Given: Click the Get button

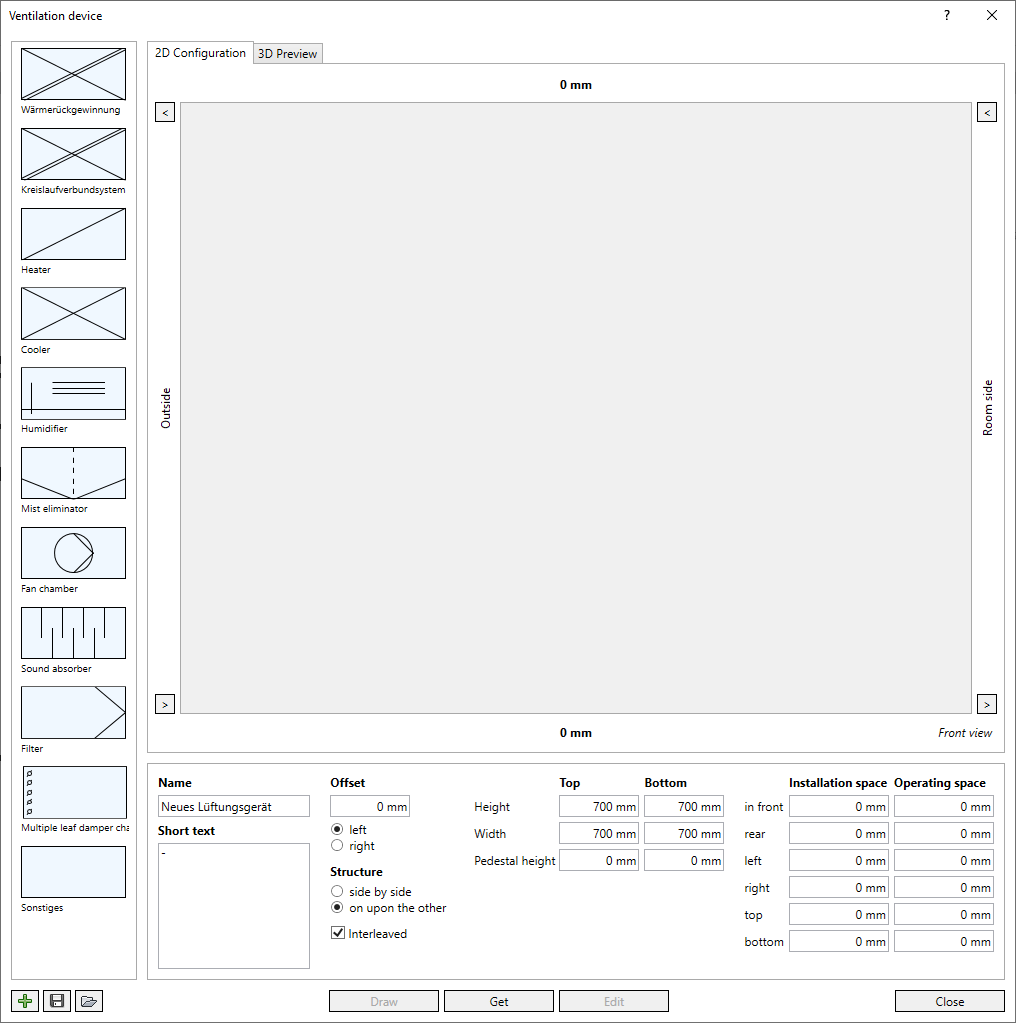Looking at the screenshot, I should pyautogui.click(x=499, y=1001).
